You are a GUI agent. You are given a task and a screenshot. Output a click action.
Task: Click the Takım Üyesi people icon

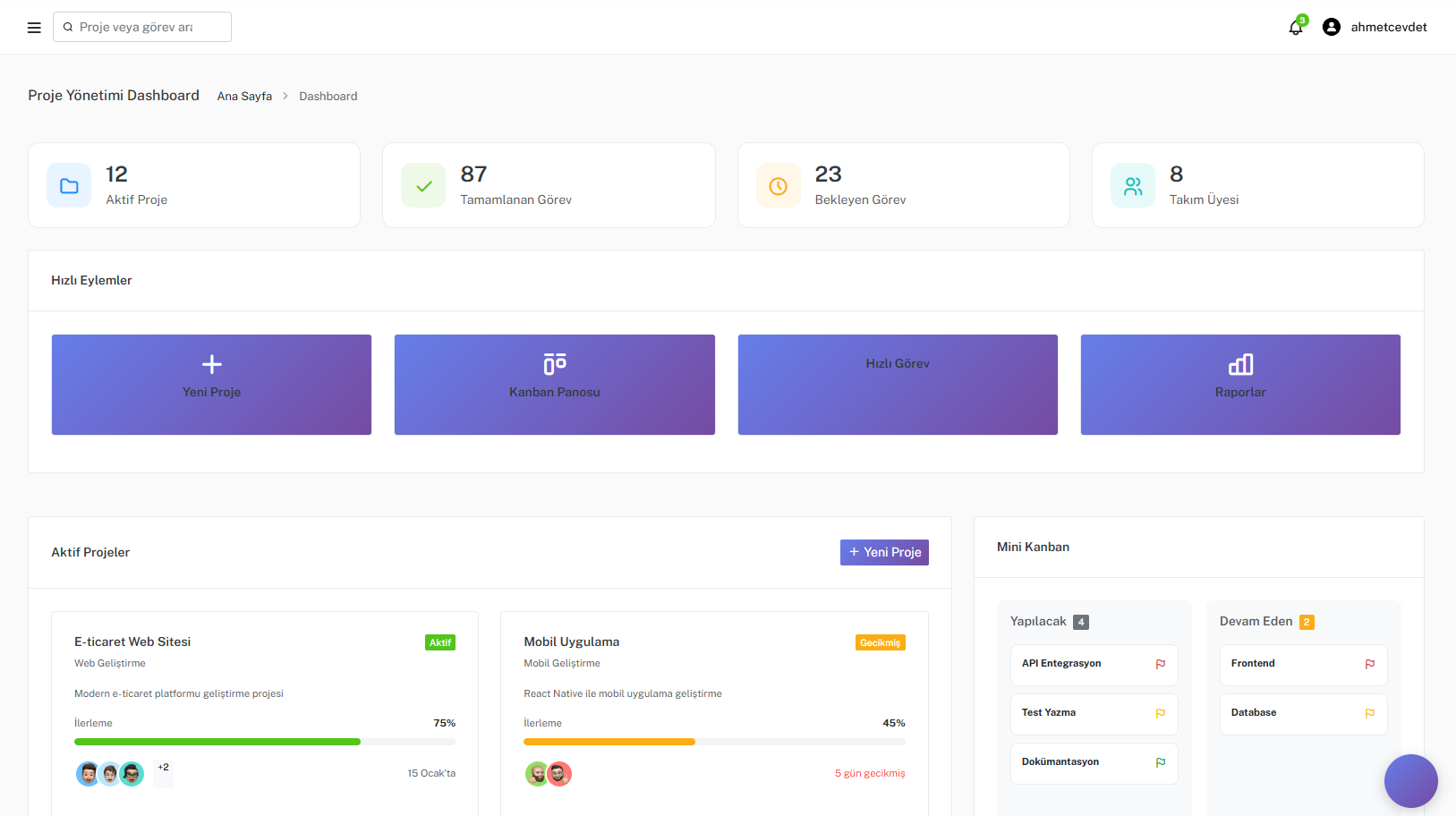pyautogui.click(x=1133, y=186)
